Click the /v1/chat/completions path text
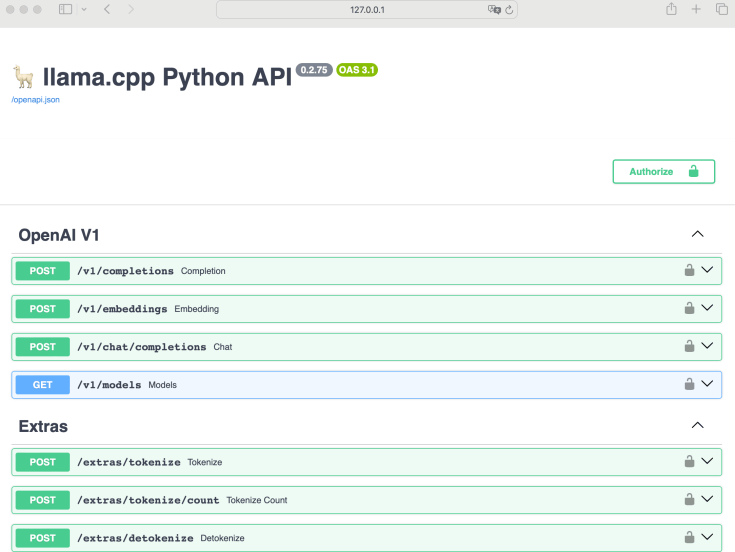The image size is (735, 552). [x=142, y=347]
